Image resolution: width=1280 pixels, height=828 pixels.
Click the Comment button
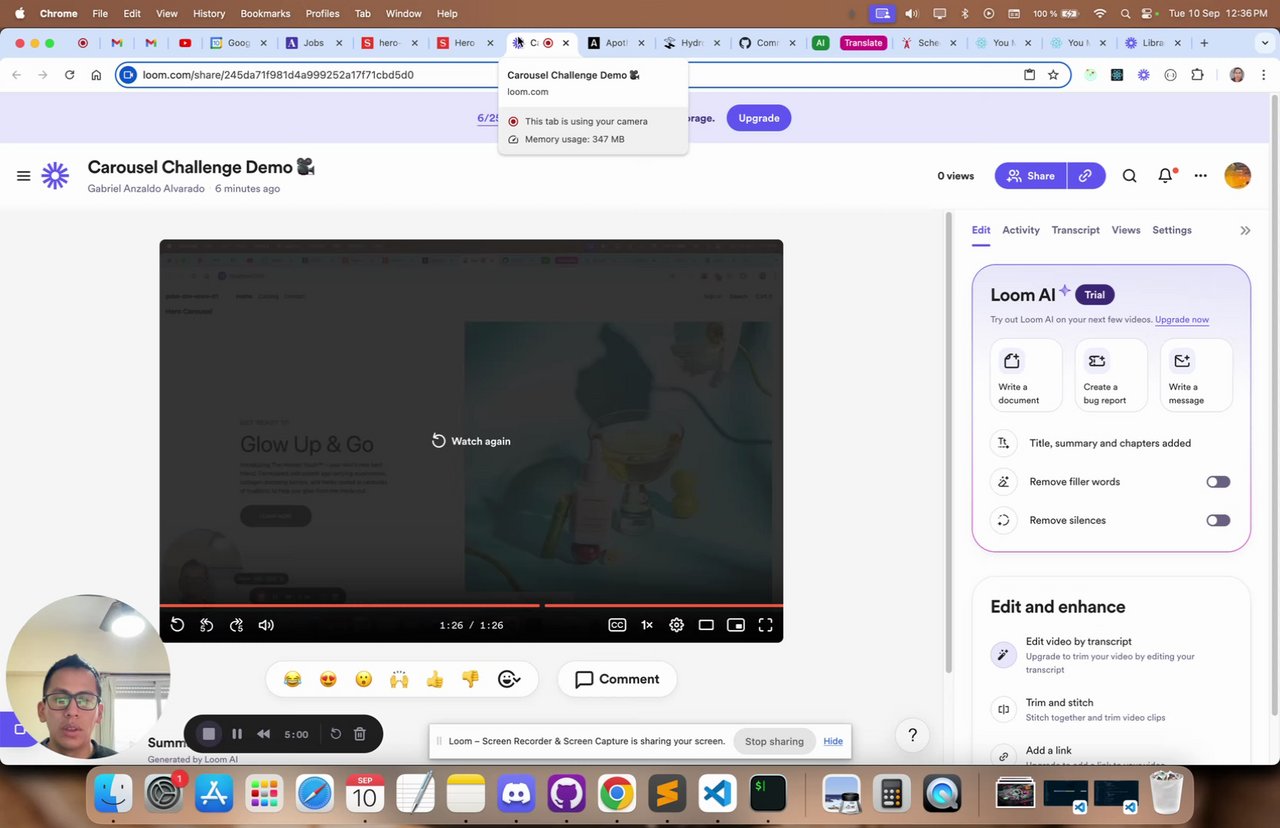point(617,679)
